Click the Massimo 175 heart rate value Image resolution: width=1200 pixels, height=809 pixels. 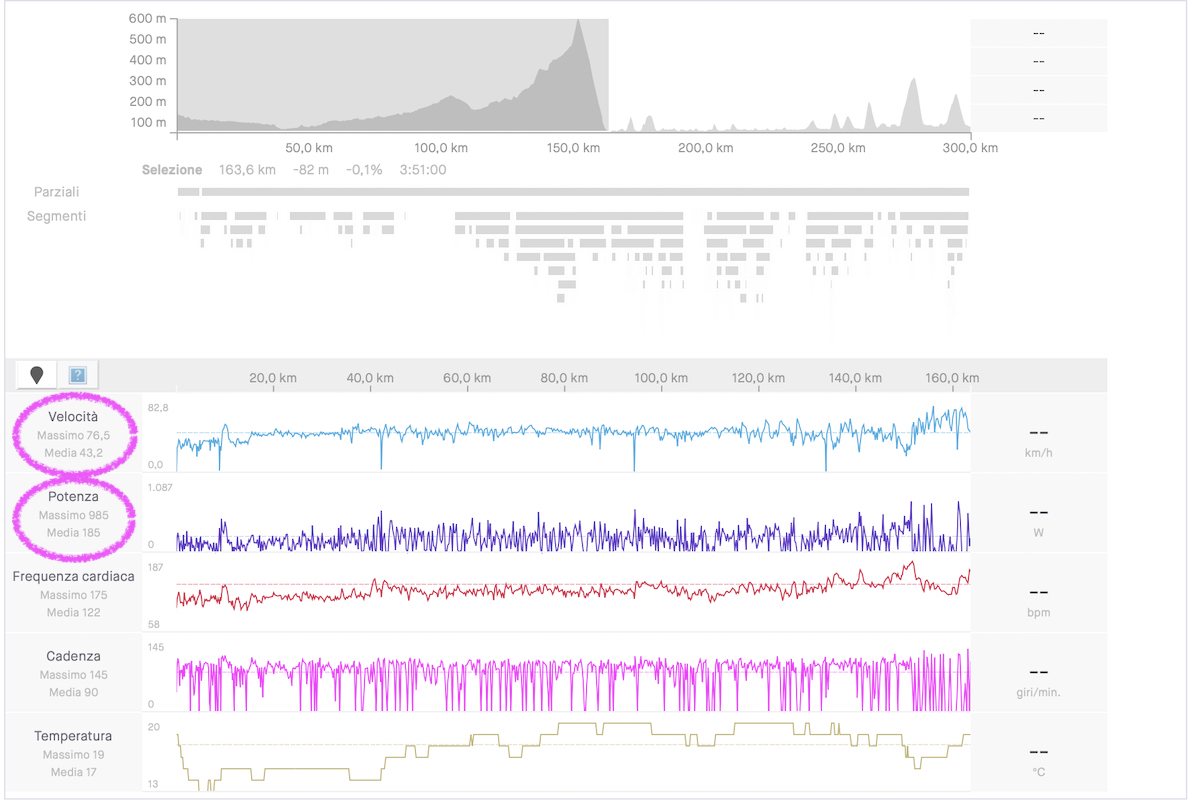click(x=74, y=595)
